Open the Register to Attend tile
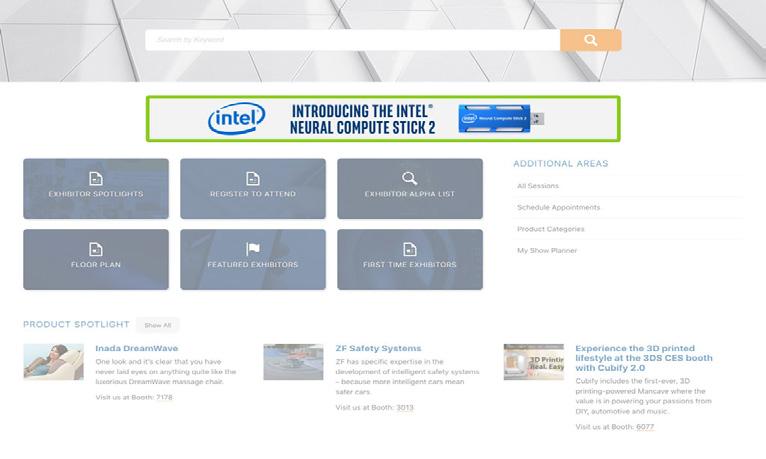This screenshot has height=459, width=766. pyautogui.click(x=253, y=188)
